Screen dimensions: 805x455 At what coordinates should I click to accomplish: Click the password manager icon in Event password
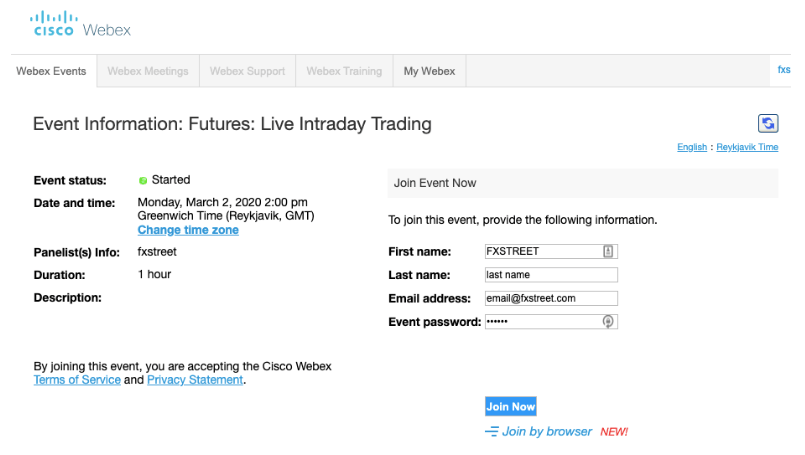tap(608, 321)
